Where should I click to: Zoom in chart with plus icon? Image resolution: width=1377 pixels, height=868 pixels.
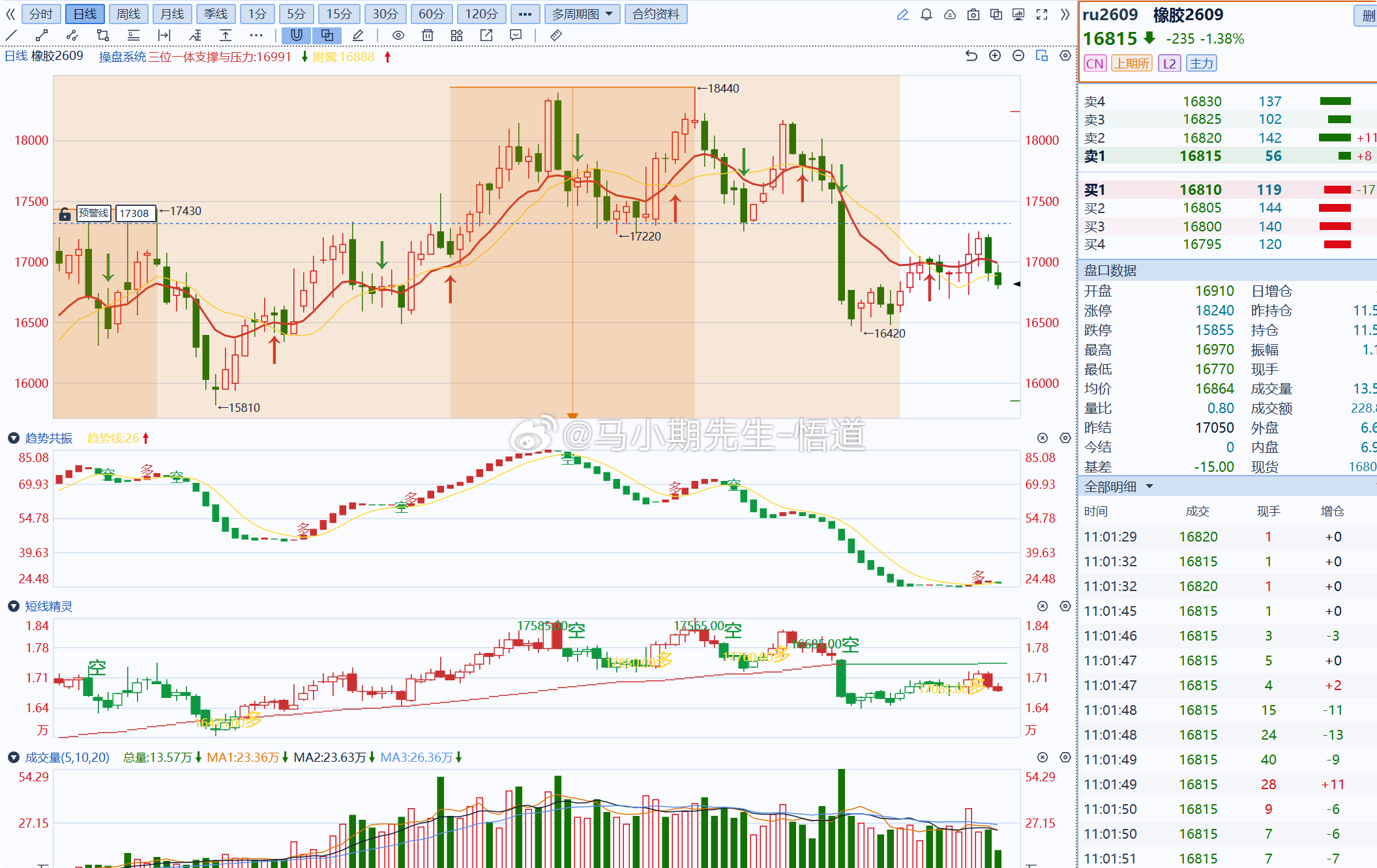tap(995, 56)
